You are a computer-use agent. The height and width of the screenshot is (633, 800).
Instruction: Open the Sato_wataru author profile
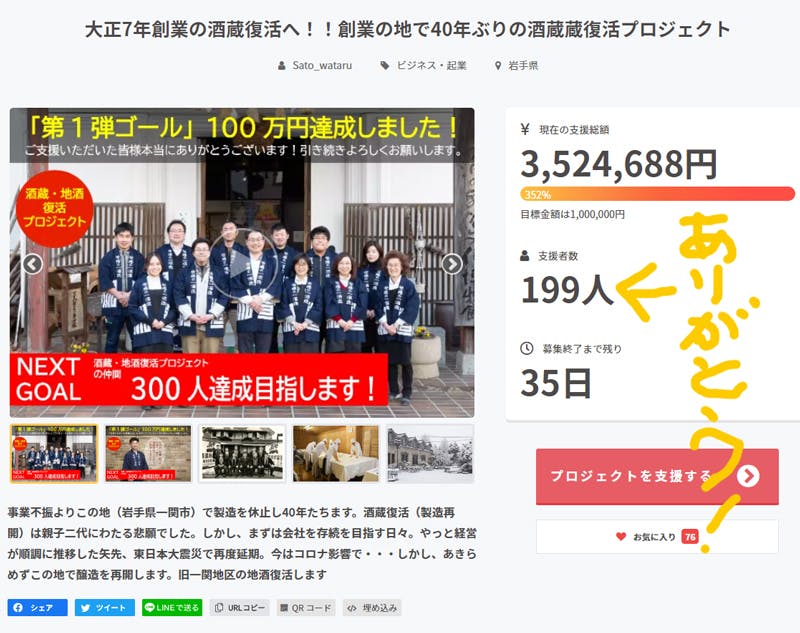pos(315,65)
